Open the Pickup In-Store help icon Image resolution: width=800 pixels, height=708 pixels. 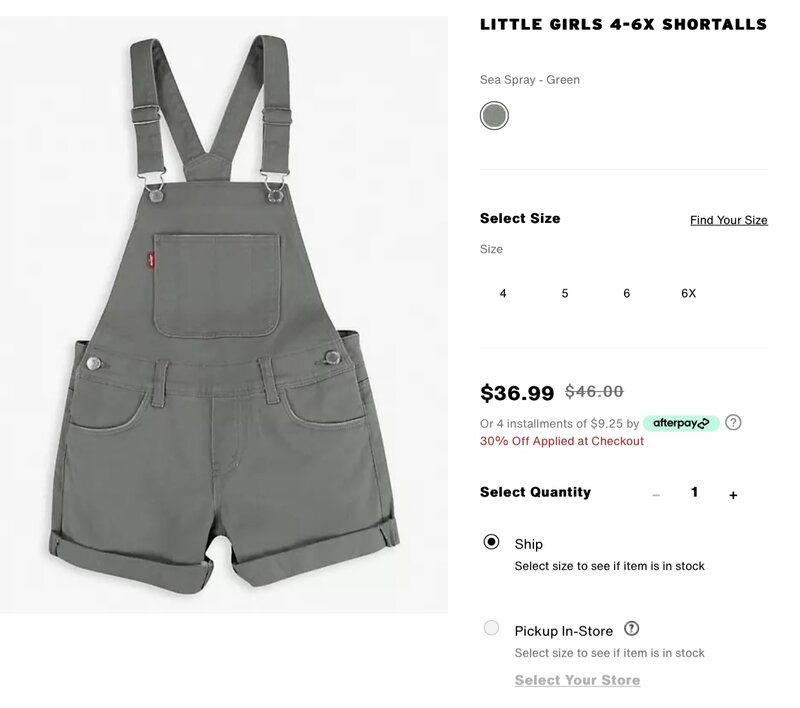pos(632,628)
